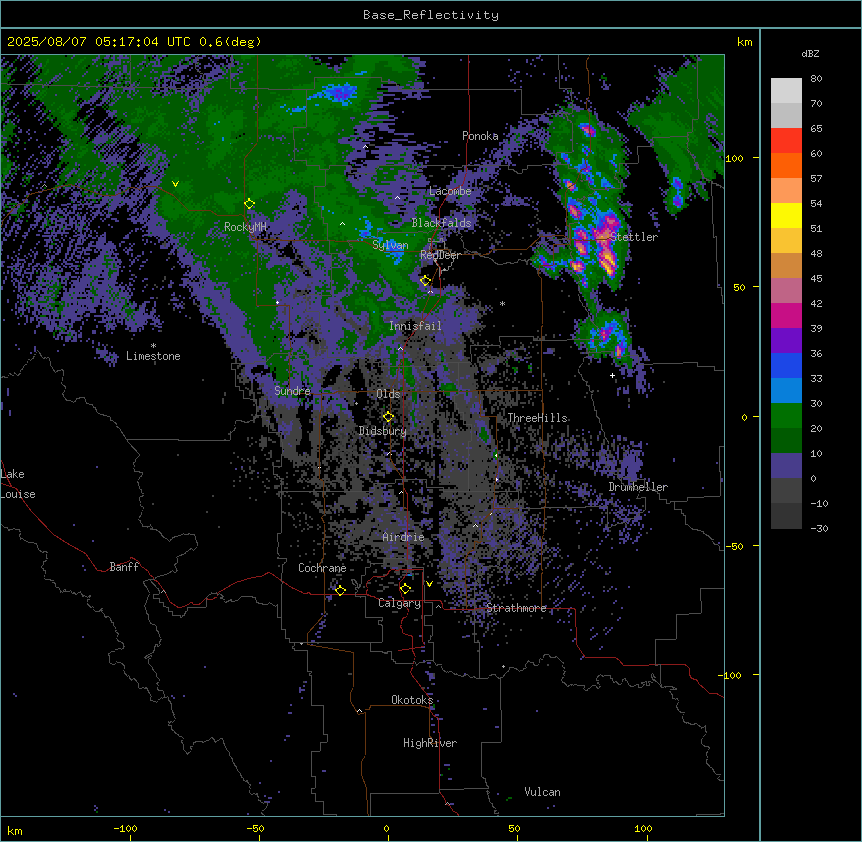Screen dimensions: 862x842
Task: Select the magenta 39-42 dBZ legend swatch
Action: 786,315
